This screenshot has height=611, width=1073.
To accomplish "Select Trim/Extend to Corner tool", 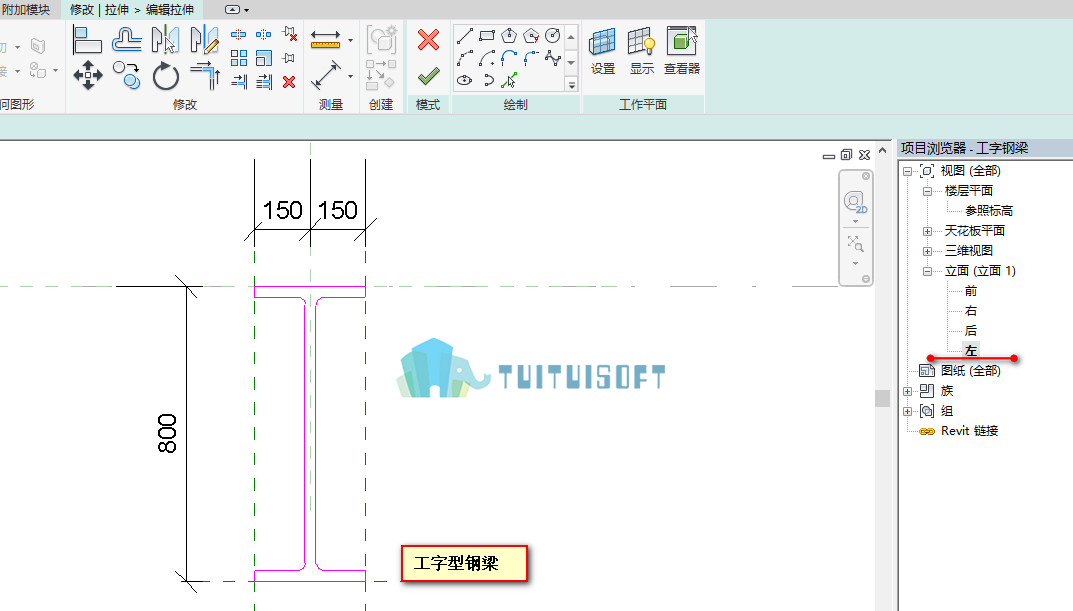I will pos(205,75).
